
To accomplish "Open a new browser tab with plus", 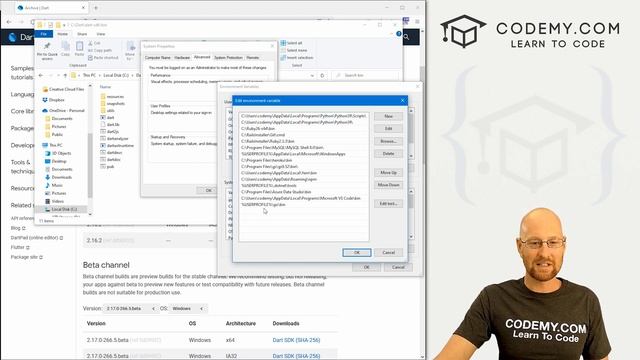I will 96,8.
